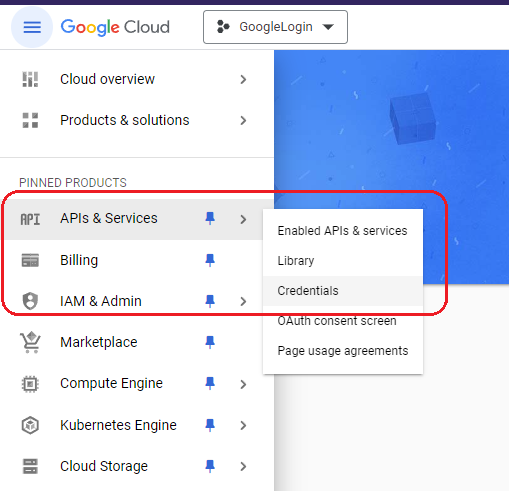The image size is (509, 491).
Task: Open Enabled APIs & services entry
Action: 343,231
